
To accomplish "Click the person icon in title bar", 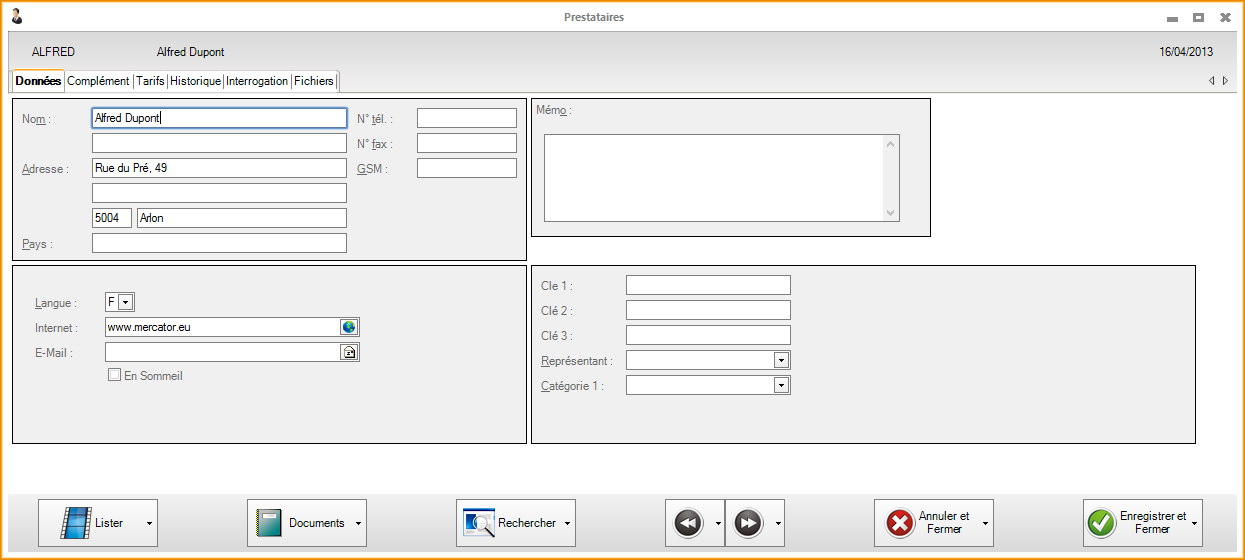I will click(17, 17).
